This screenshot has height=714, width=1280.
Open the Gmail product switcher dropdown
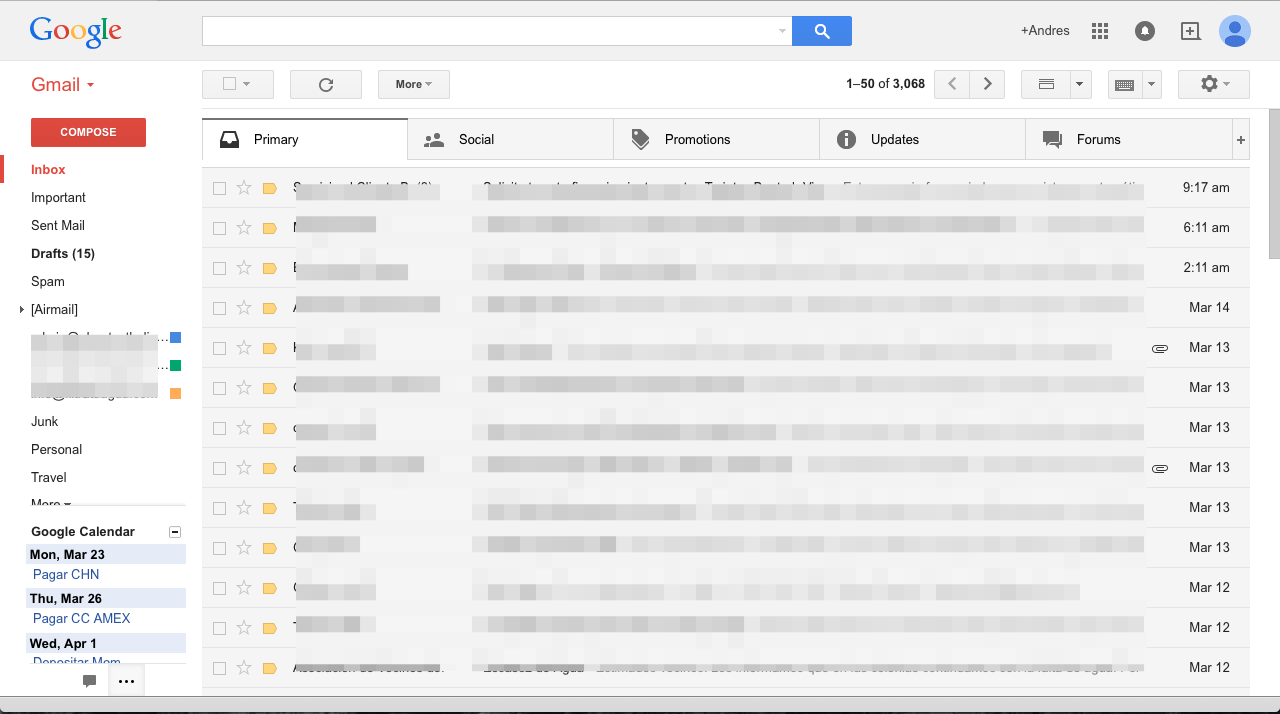point(63,85)
